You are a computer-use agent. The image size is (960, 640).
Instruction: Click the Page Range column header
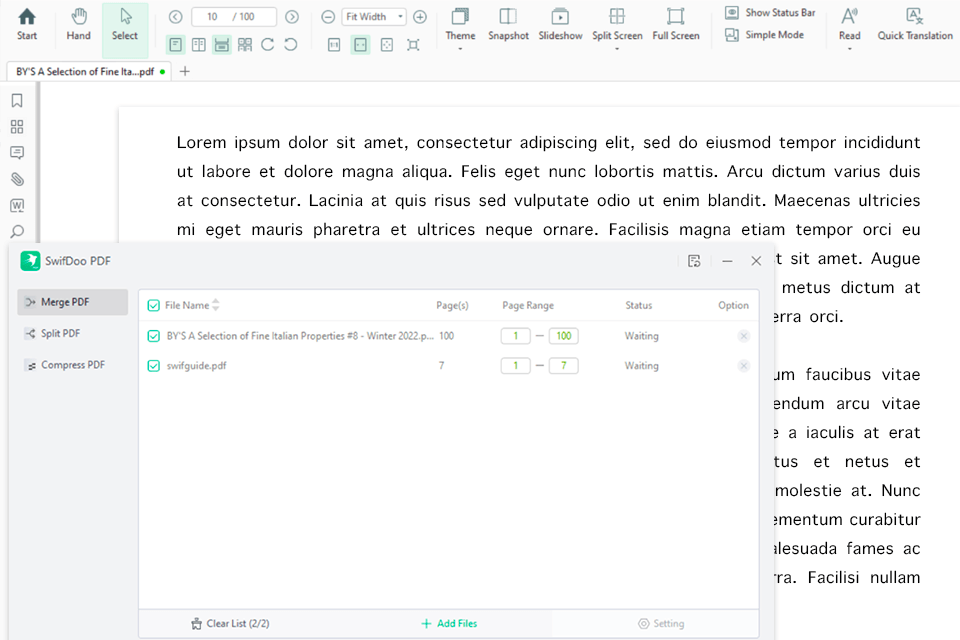[x=528, y=305]
